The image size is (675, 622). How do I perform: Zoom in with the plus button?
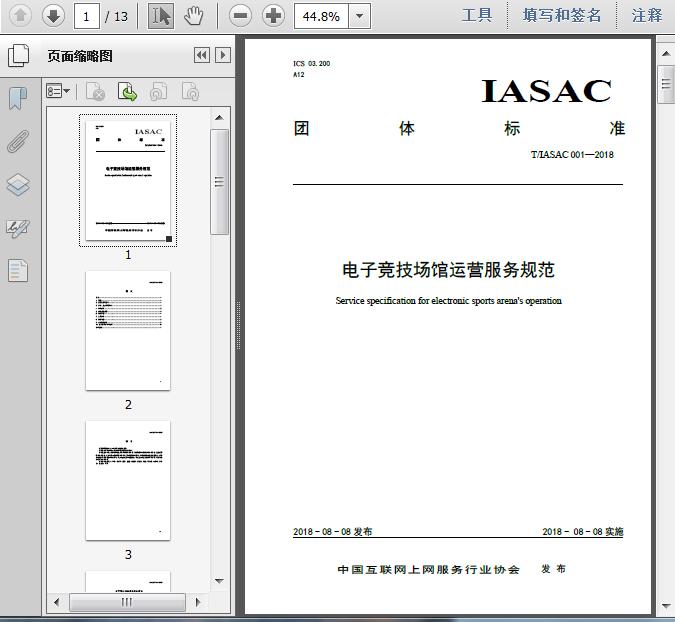tap(273, 16)
